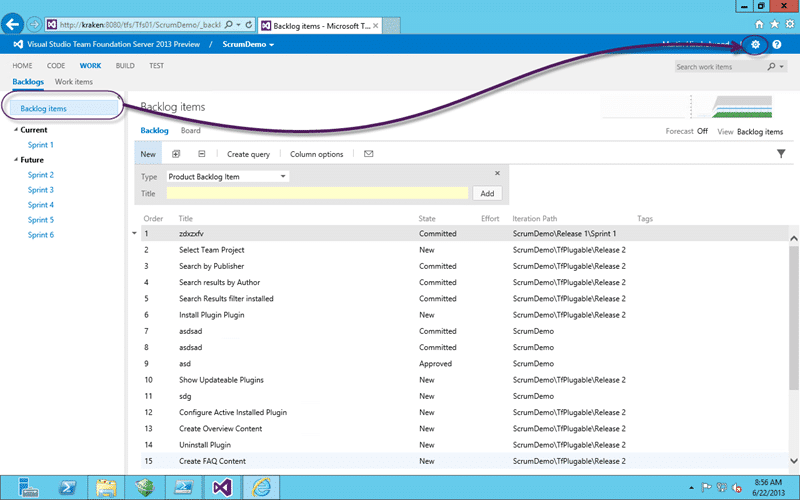The width and height of the screenshot is (800, 500).
Task: Open Column options
Action: tap(316, 154)
